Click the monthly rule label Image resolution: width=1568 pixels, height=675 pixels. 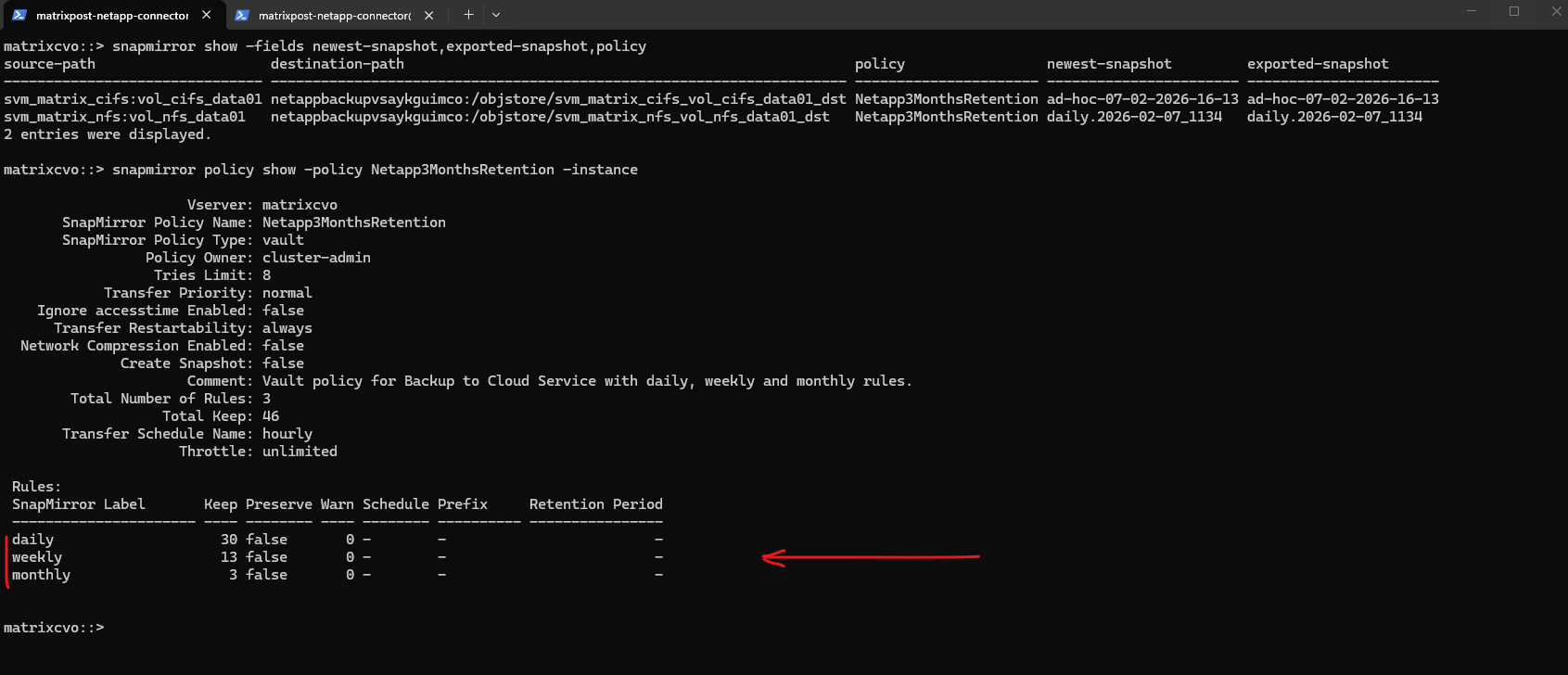(41, 575)
